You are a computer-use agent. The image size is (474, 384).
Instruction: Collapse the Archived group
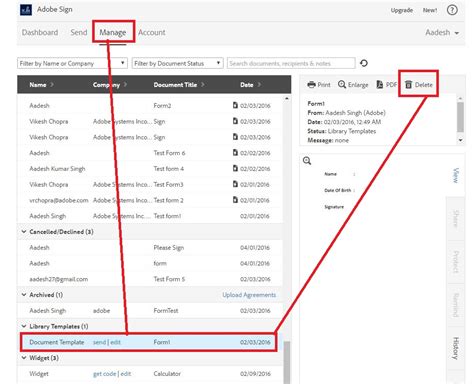coord(24,295)
